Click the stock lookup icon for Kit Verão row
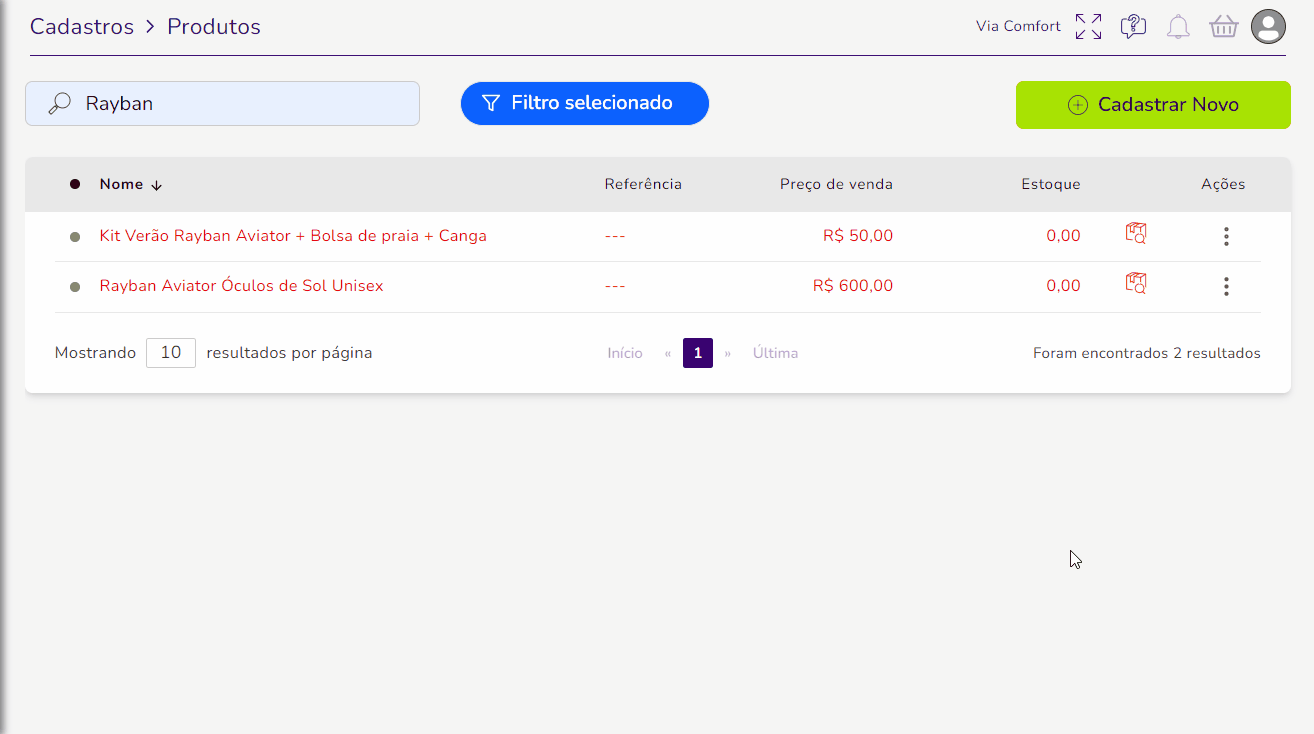Viewport: 1314px width, 734px height. click(1136, 233)
